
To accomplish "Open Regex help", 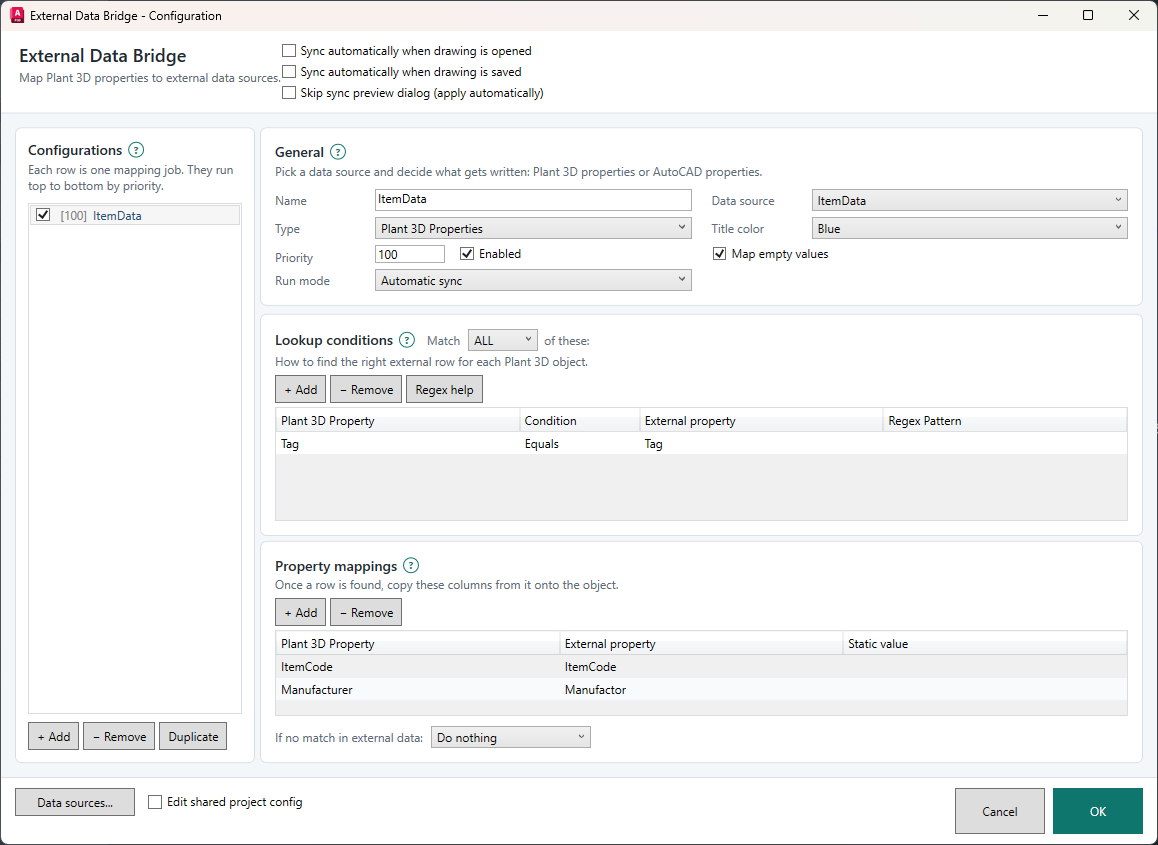I will click(x=445, y=389).
